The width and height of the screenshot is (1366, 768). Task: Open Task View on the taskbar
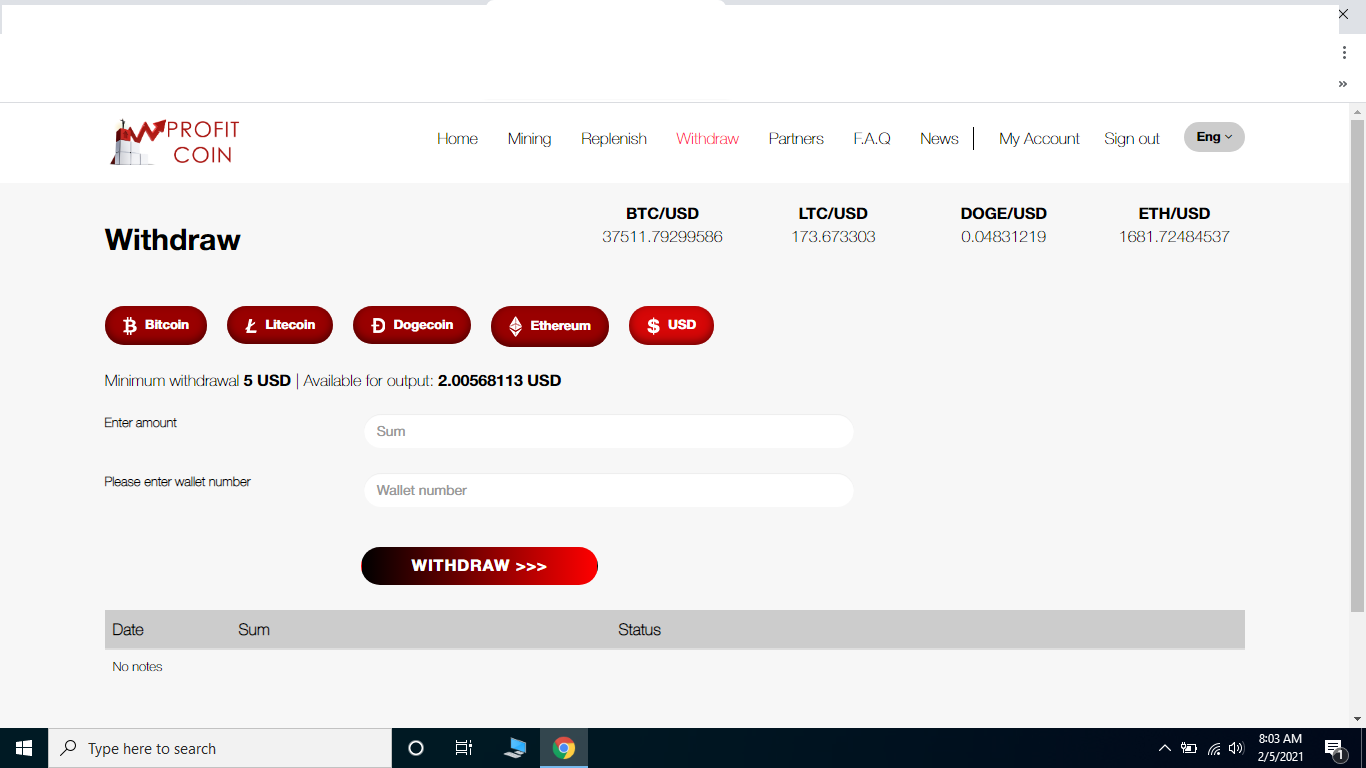pos(464,748)
